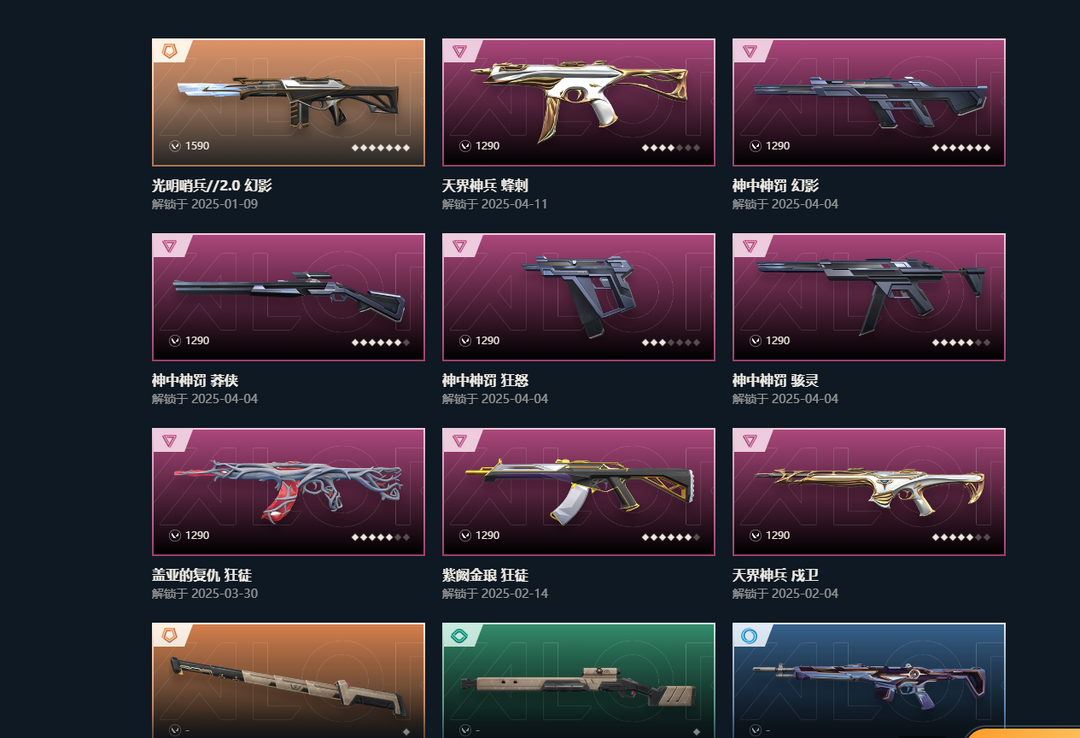The image size is (1080, 738).
Task: Click the 神中神罚 骇灵 skin name
Action: click(775, 380)
